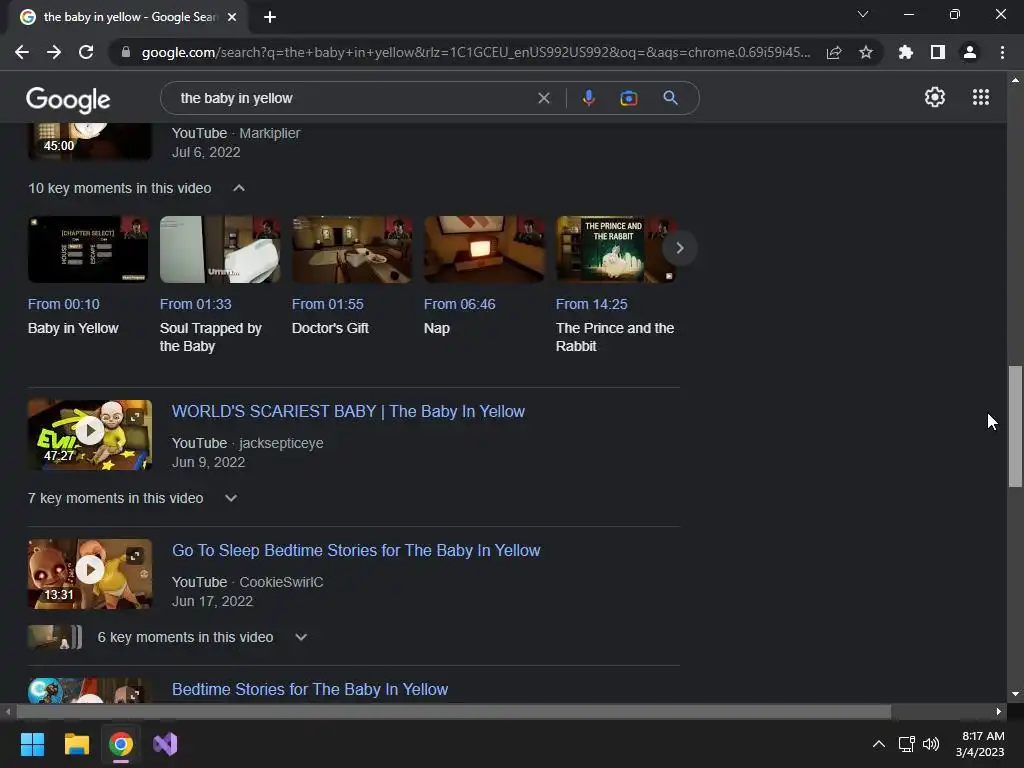Screen dimensions: 1024x768
Task: Jump to 'From 00:10' moment
Action: tap(63, 304)
